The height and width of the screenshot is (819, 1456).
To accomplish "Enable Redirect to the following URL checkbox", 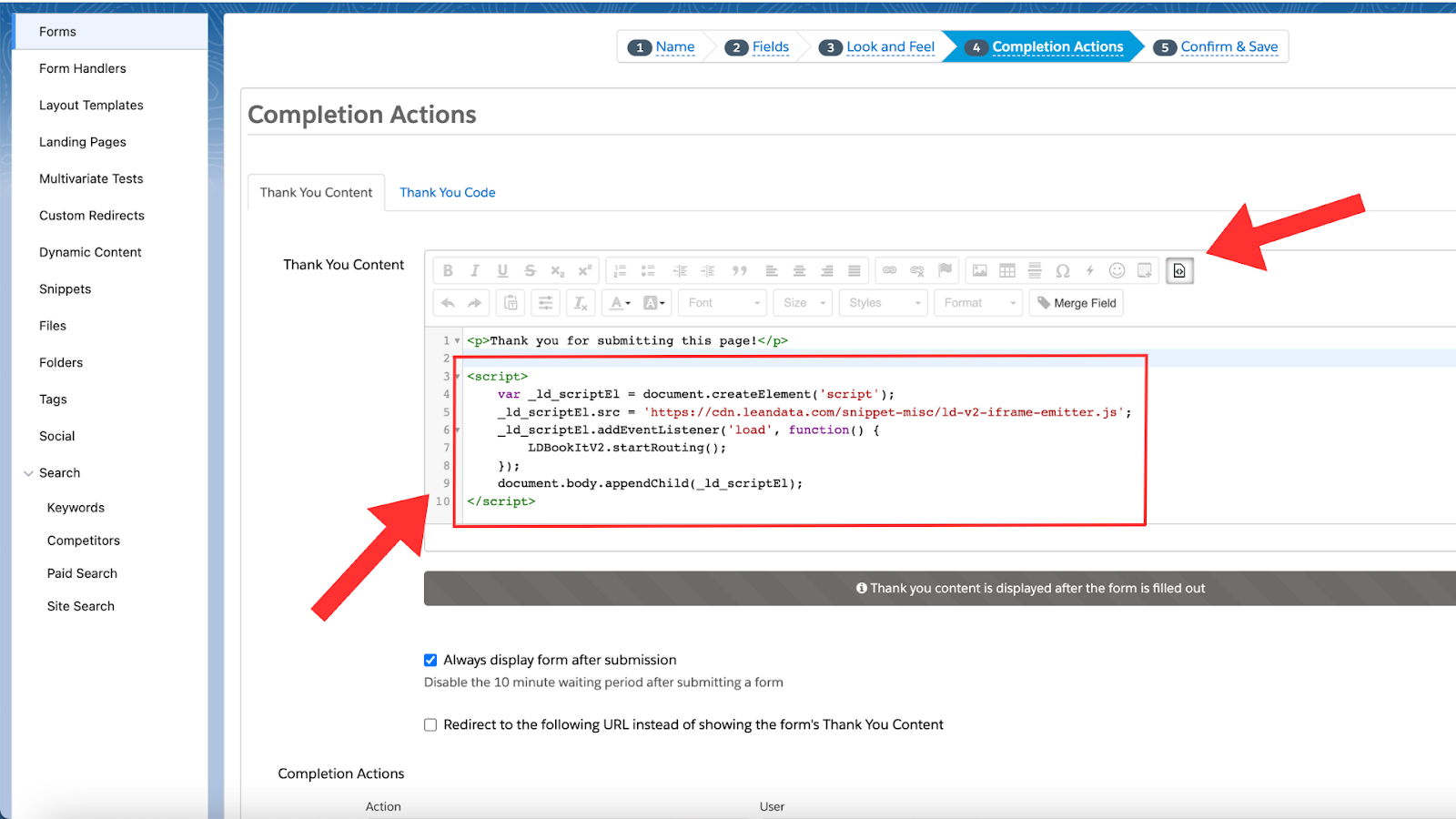I will (430, 725).
